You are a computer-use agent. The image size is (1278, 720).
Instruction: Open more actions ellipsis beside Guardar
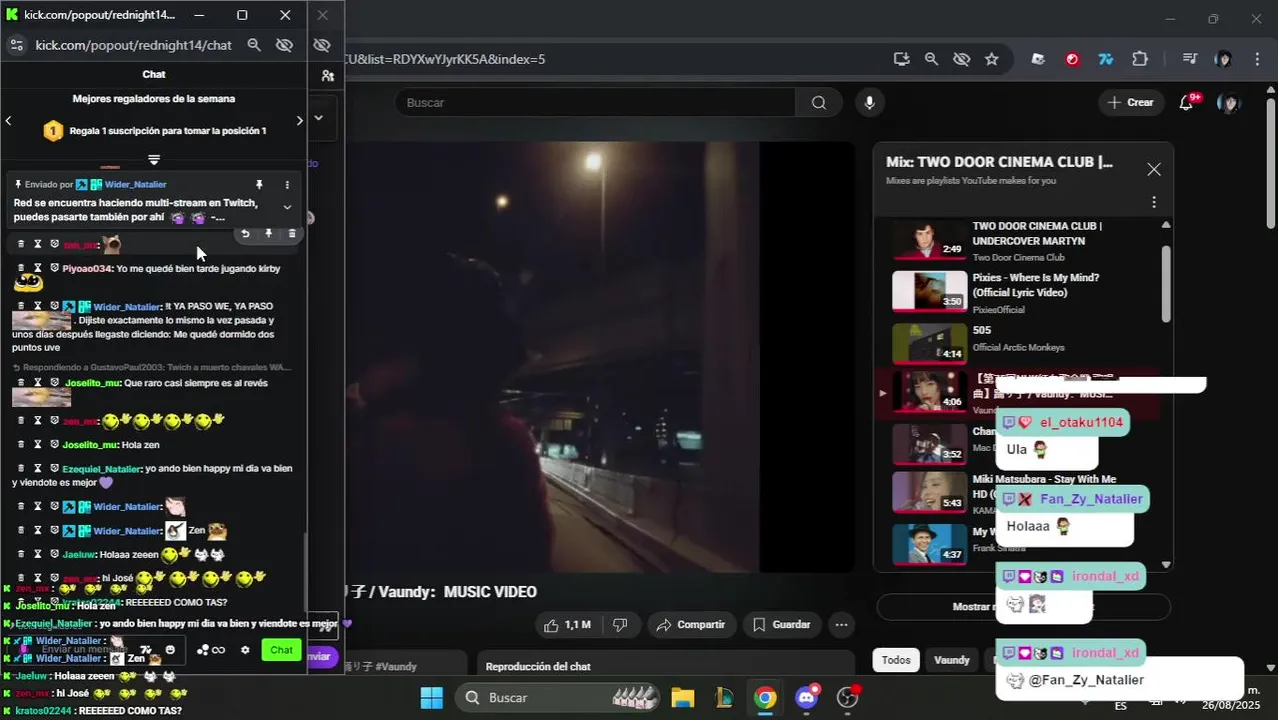842,625
